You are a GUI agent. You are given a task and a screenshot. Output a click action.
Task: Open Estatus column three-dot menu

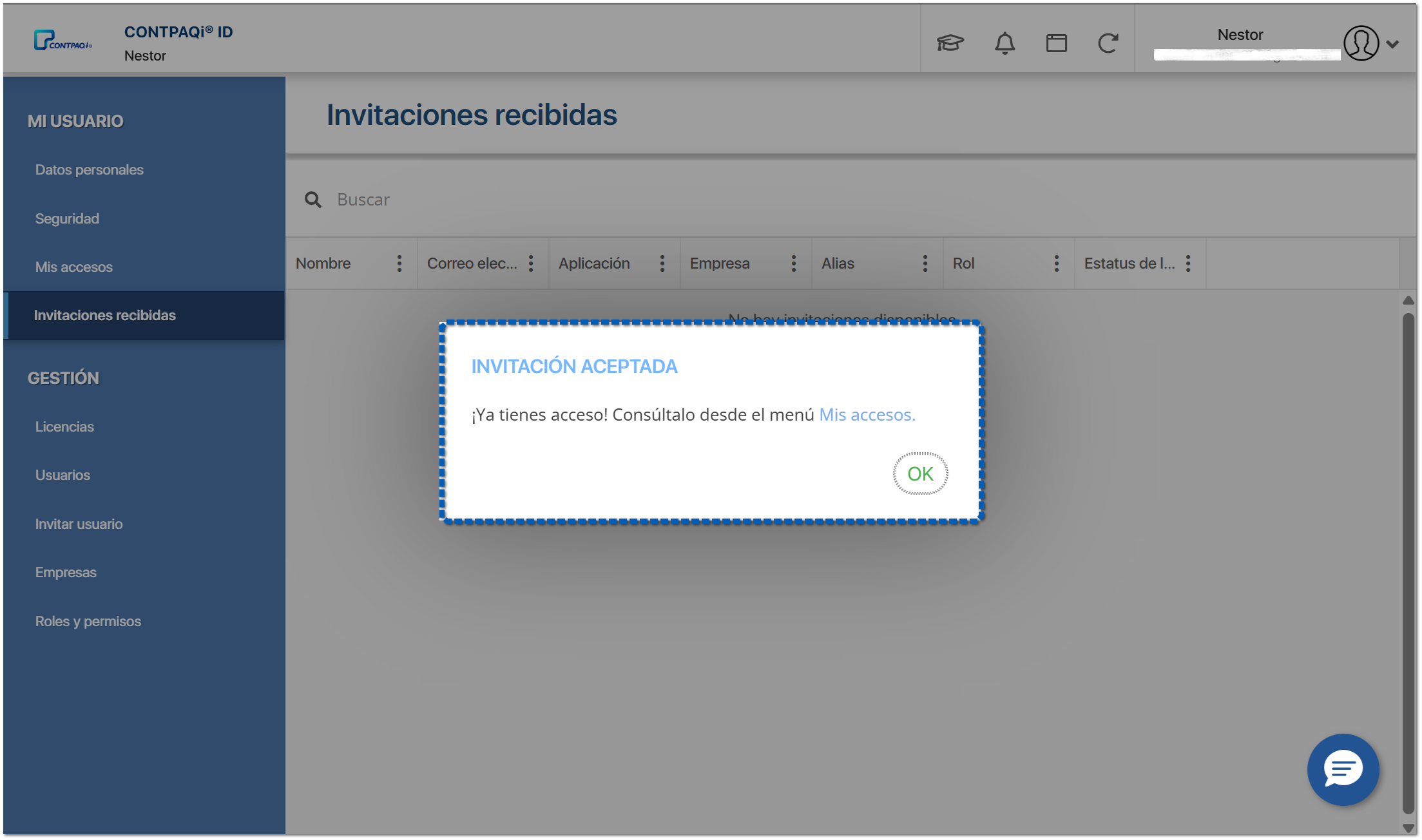coord(1188,263)
